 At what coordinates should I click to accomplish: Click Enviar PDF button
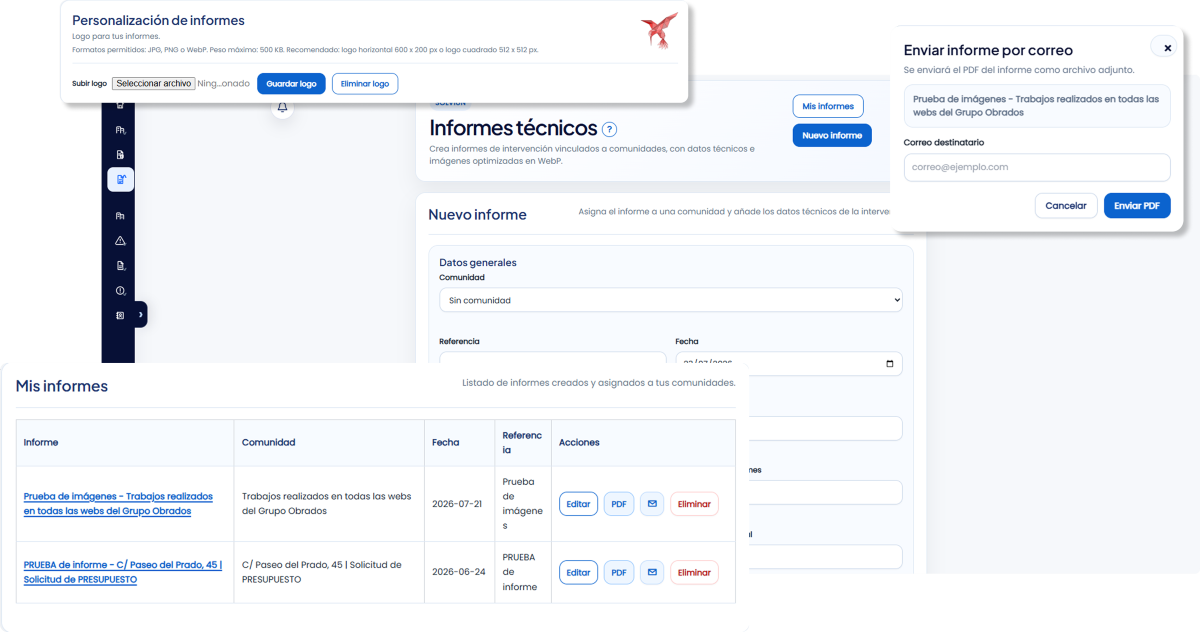pyautogui.click(x=1137, y=205)
